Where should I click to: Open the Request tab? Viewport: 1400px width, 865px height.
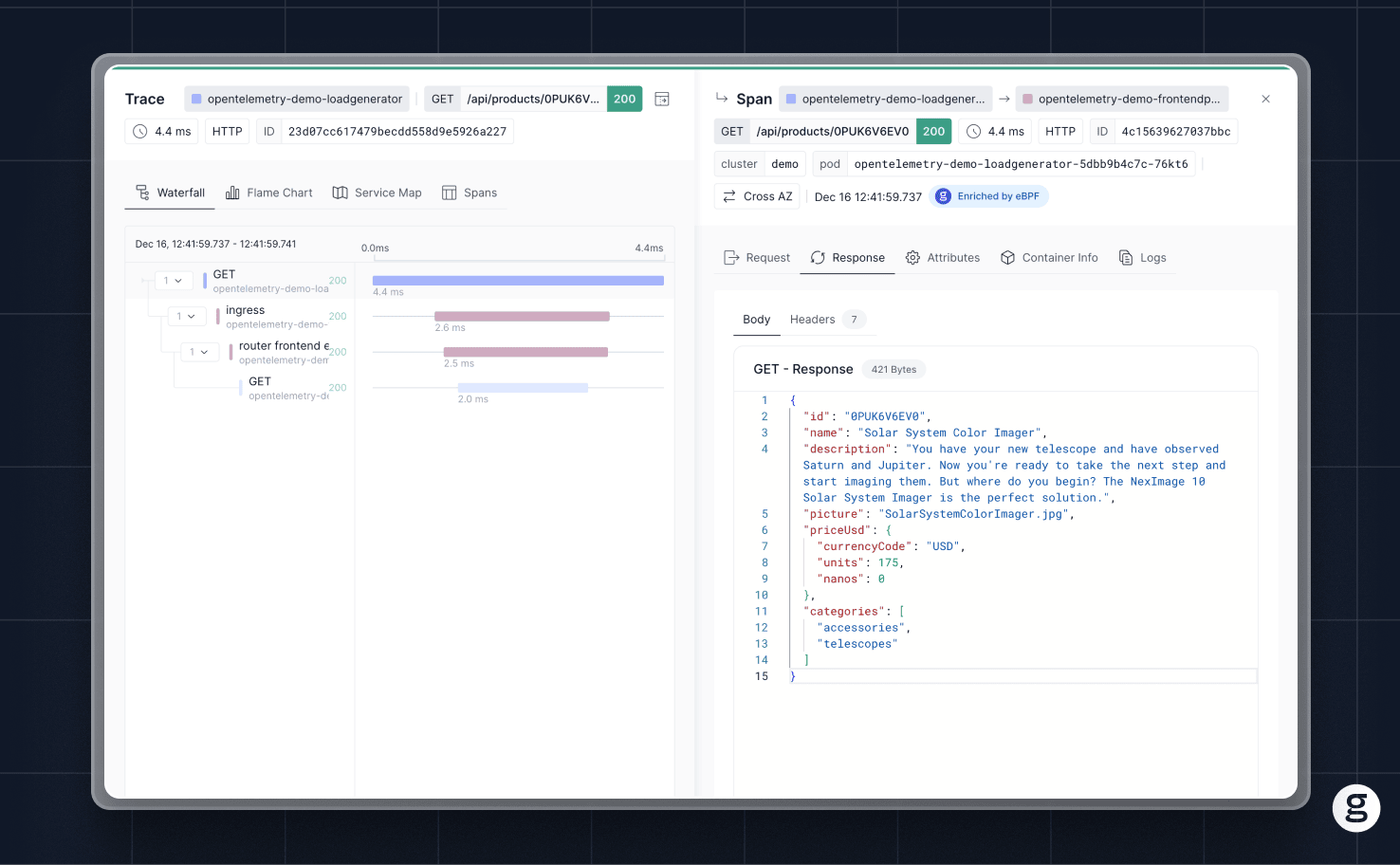pyautogui.click(x=757, y=257)
